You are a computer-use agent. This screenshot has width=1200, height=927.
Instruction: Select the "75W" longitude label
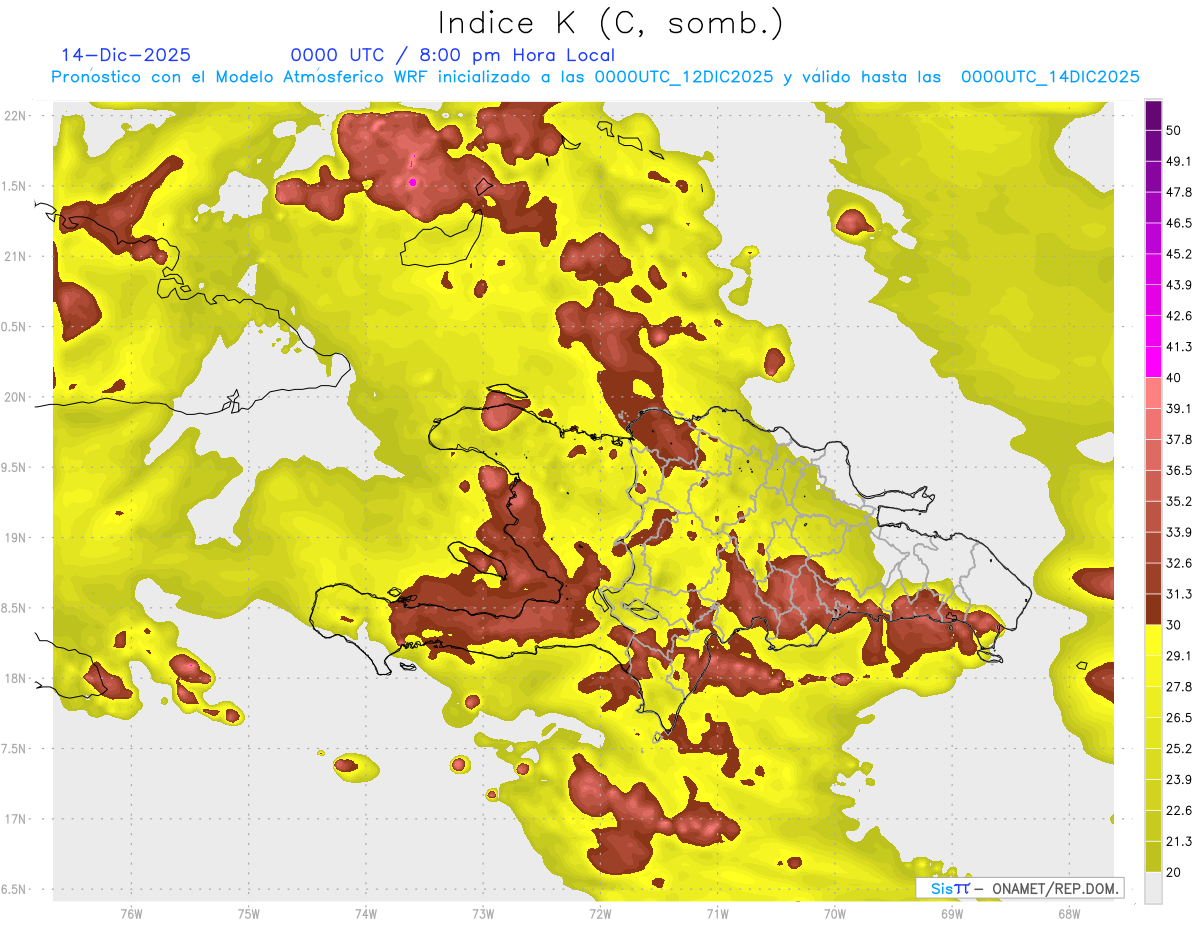click(249, 913)
